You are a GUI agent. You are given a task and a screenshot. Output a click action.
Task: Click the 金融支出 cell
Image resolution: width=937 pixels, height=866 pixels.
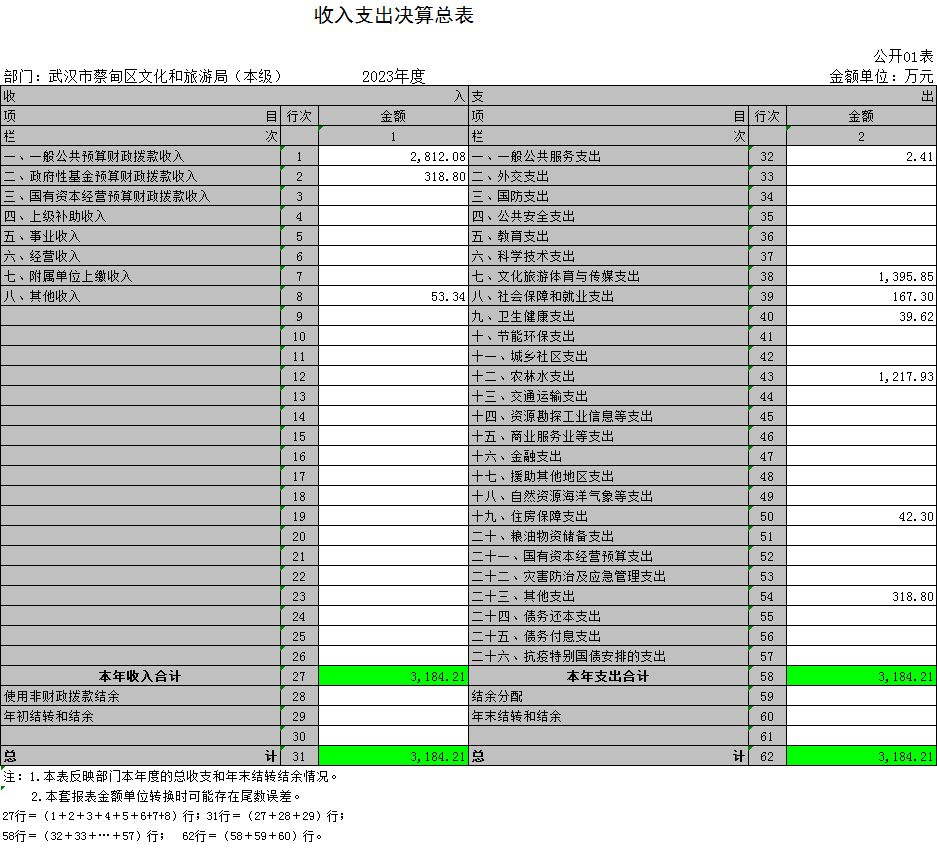point(609,457)
